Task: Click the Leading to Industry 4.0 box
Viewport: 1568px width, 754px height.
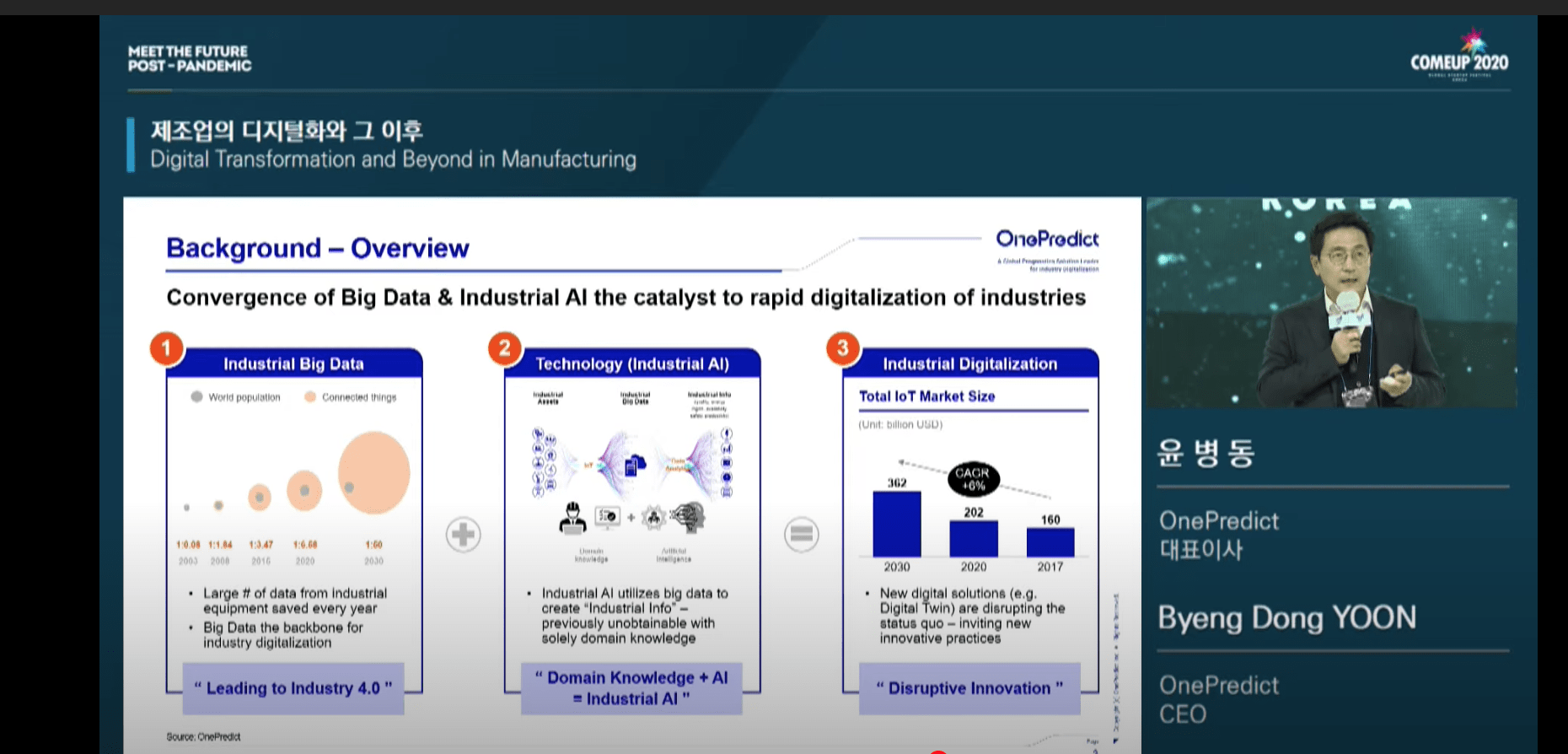Action: (x=293, y=688)
